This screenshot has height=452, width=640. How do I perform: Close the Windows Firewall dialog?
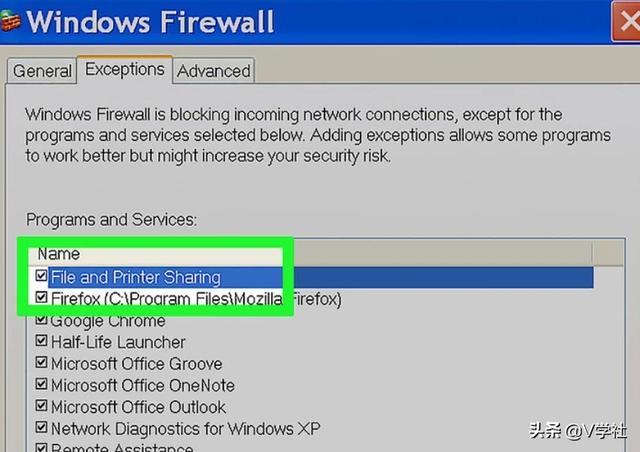pos(627,21)
